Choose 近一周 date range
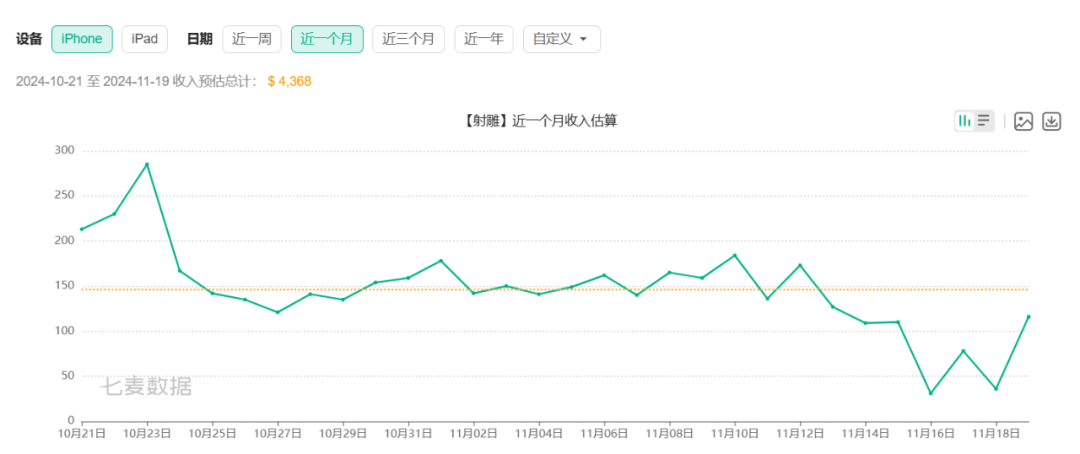This screenshot has width=1080, height=454. tap(251, 39)
